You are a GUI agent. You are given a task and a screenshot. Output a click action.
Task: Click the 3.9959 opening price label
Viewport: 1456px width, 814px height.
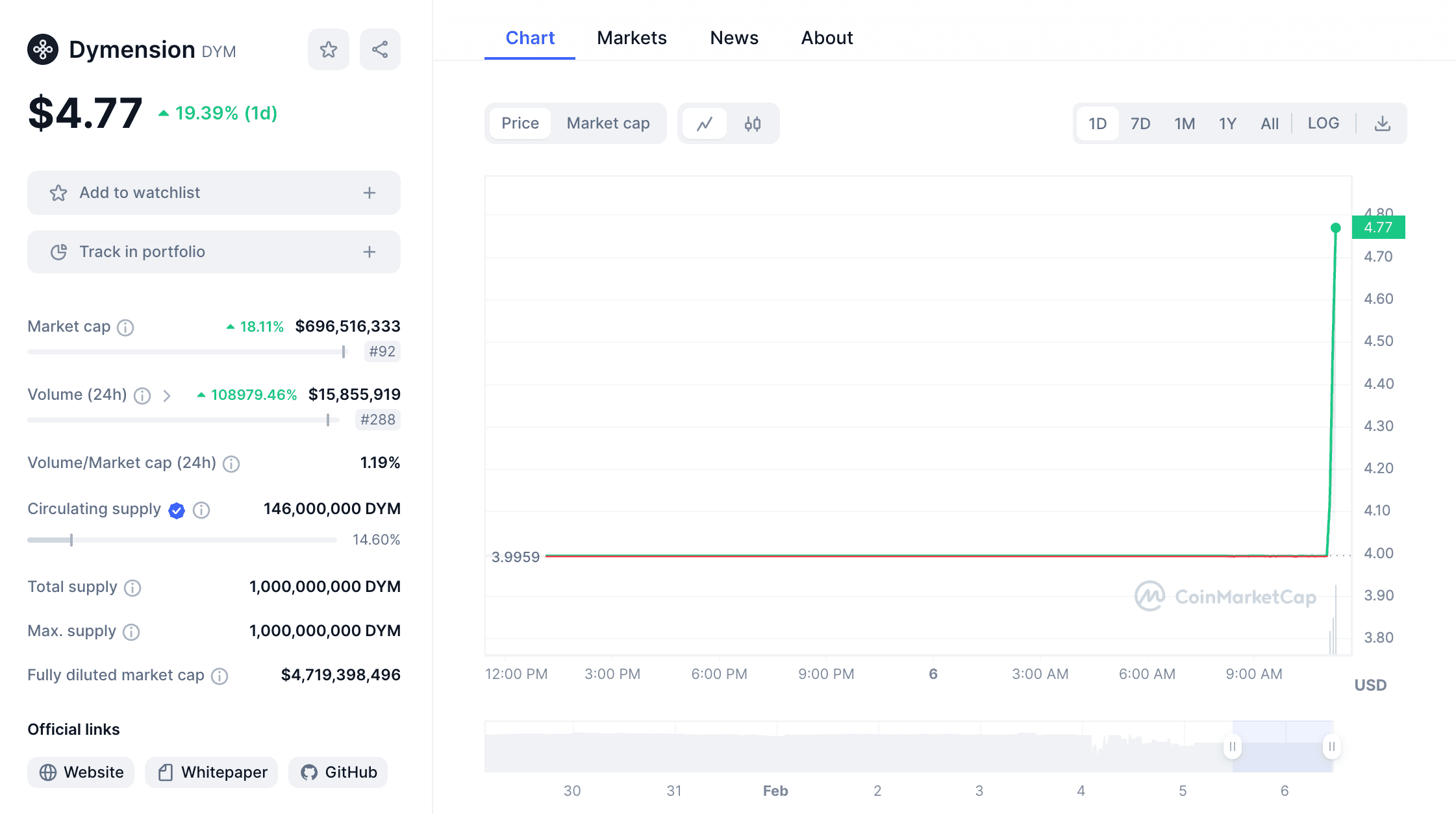(516, 557)
